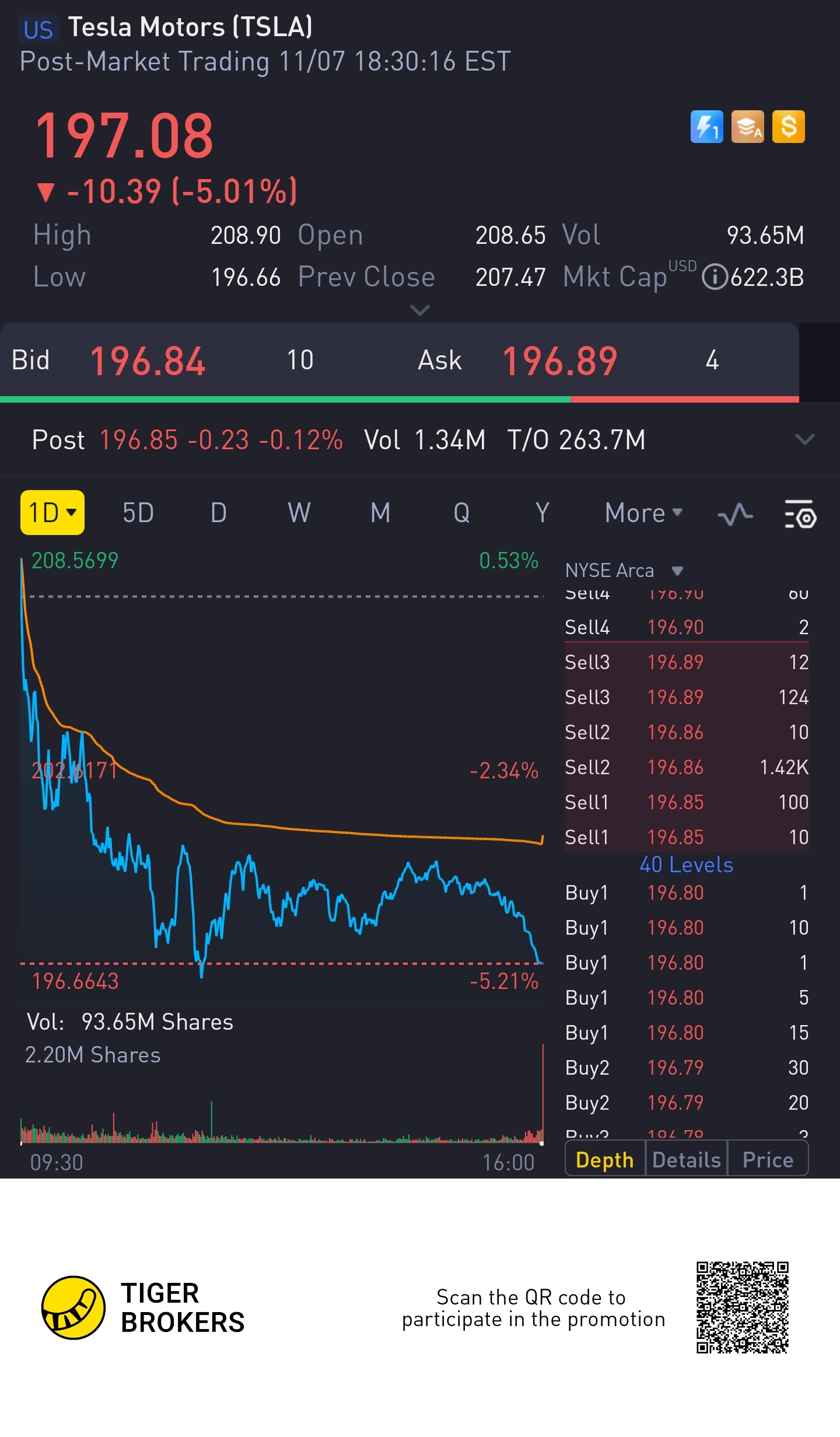Tap the 40 Levels link

(x=686, y=865)
